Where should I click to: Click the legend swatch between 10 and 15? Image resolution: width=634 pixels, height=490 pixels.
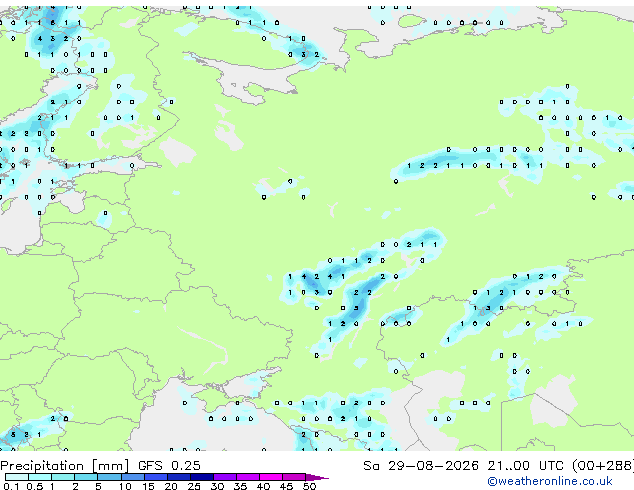(x=133, y=477)
